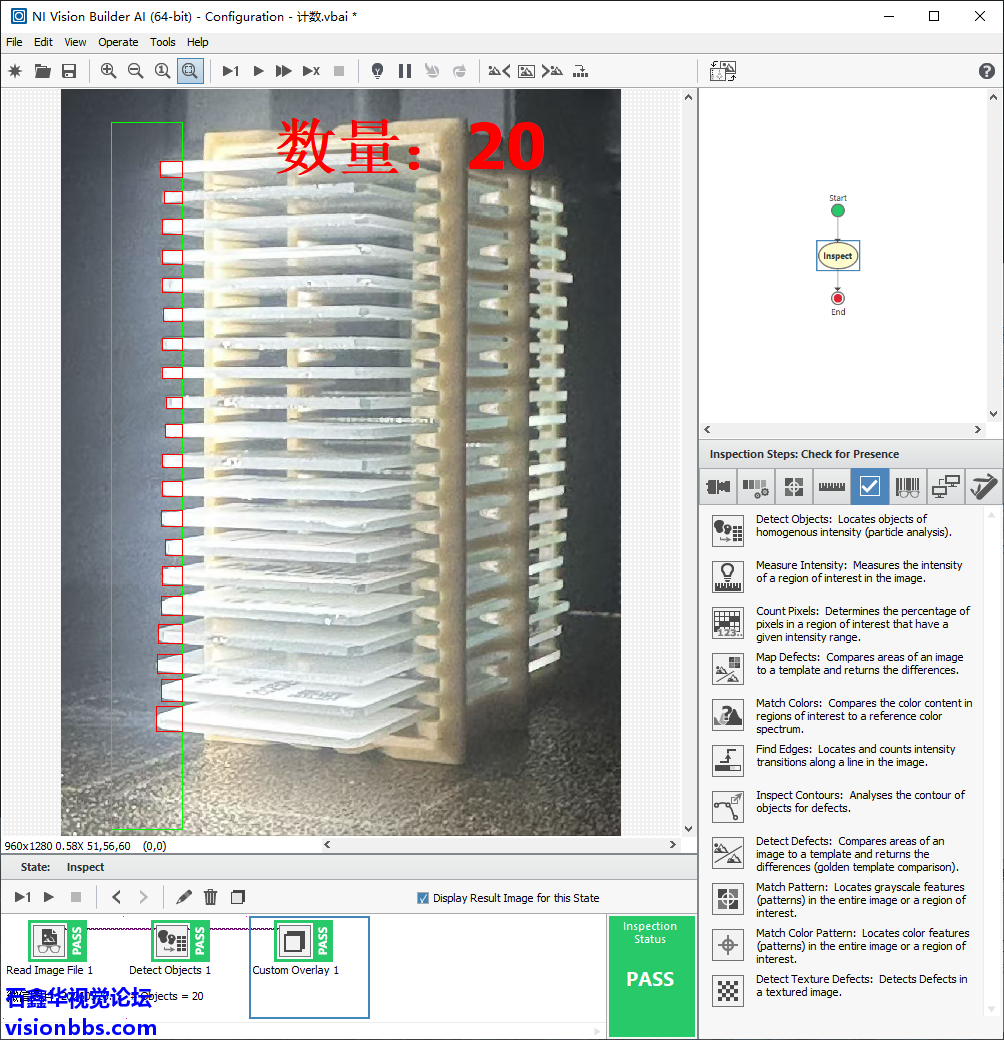Delete selected step with trash icon
This screenshot has height=1040, width=1004.
tap(210, 897)
